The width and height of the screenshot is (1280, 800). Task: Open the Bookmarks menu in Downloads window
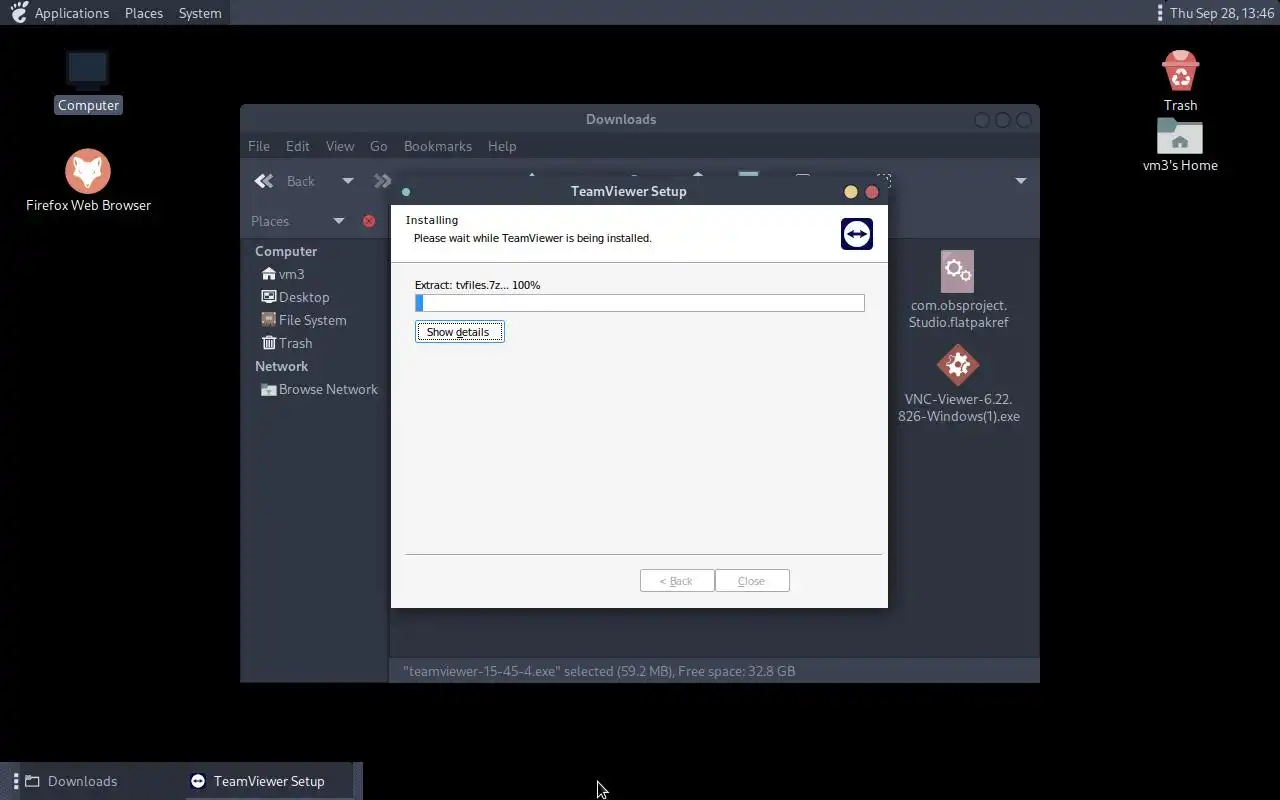click(438, 146)
